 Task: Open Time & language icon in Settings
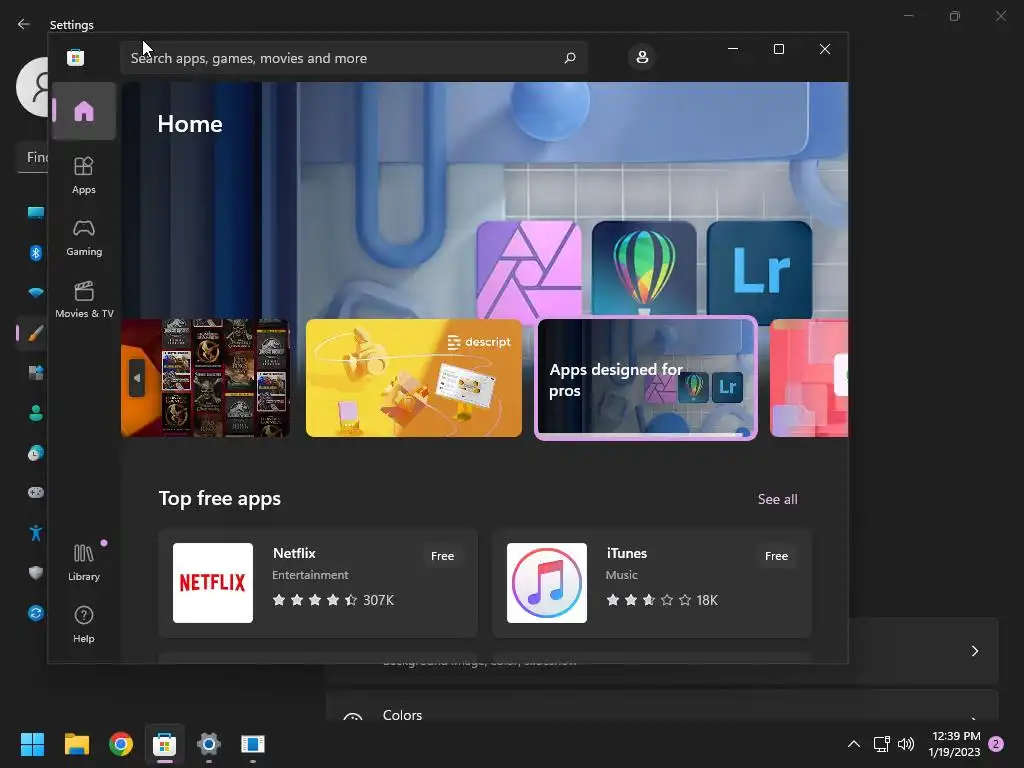(36, 453)
